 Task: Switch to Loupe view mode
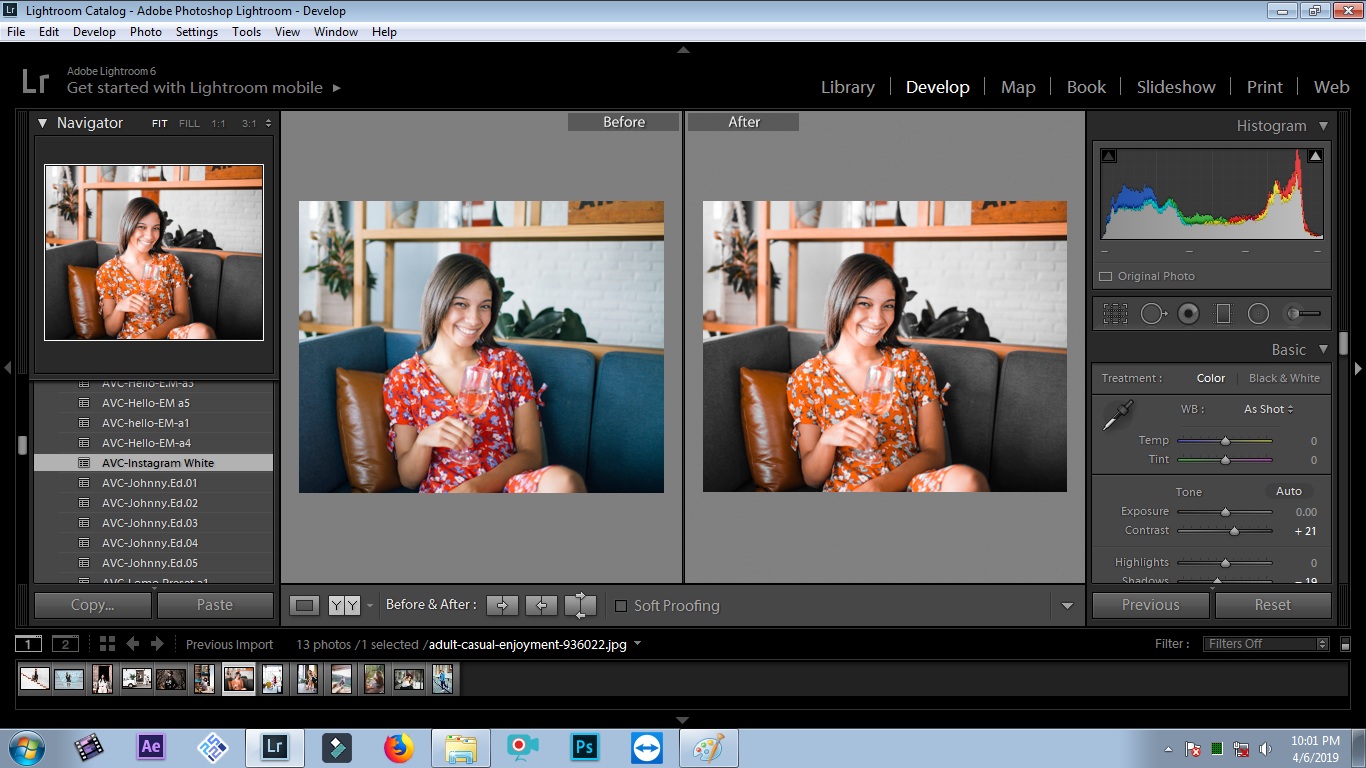305,605
